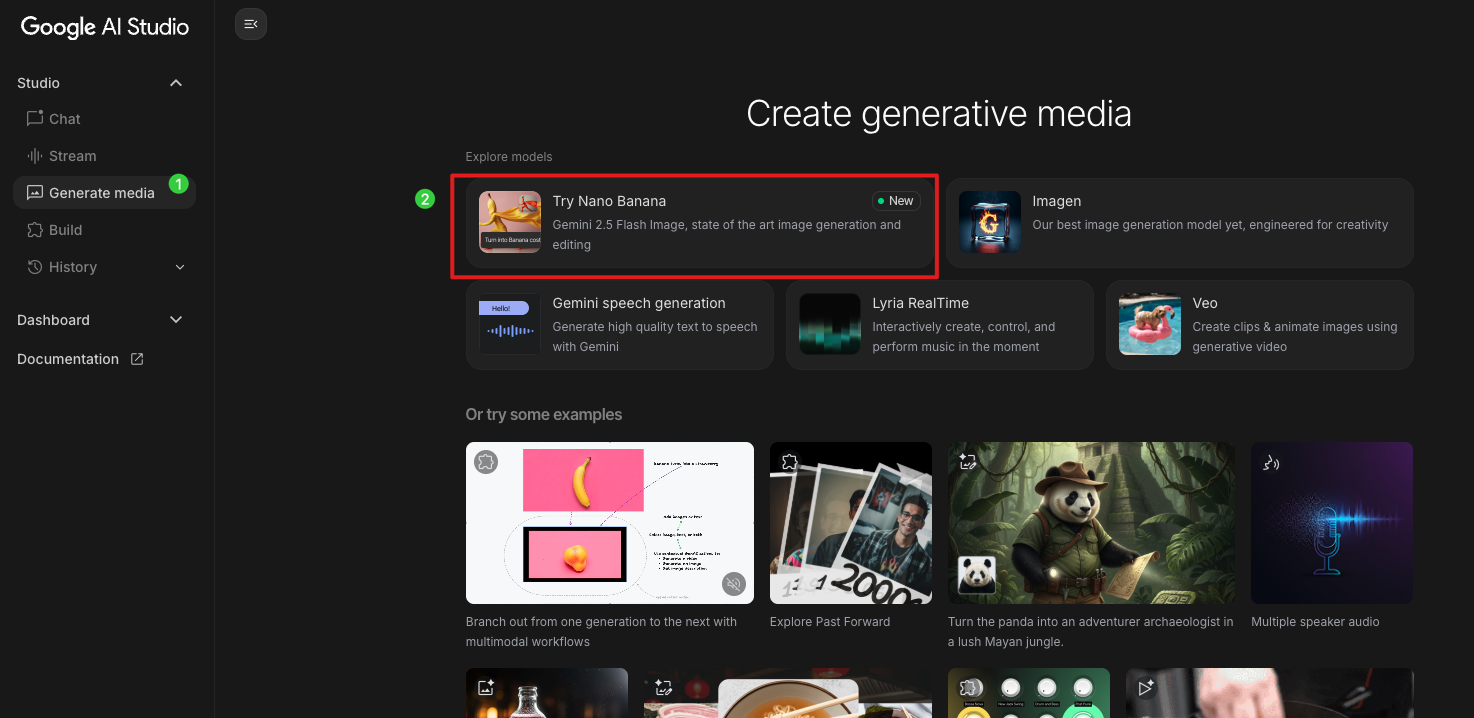Image resolution: width=1474 pixels, height=718 pixels.
Task: Click build badge icon on banana workflow example
Action: [x=486, y=462]
